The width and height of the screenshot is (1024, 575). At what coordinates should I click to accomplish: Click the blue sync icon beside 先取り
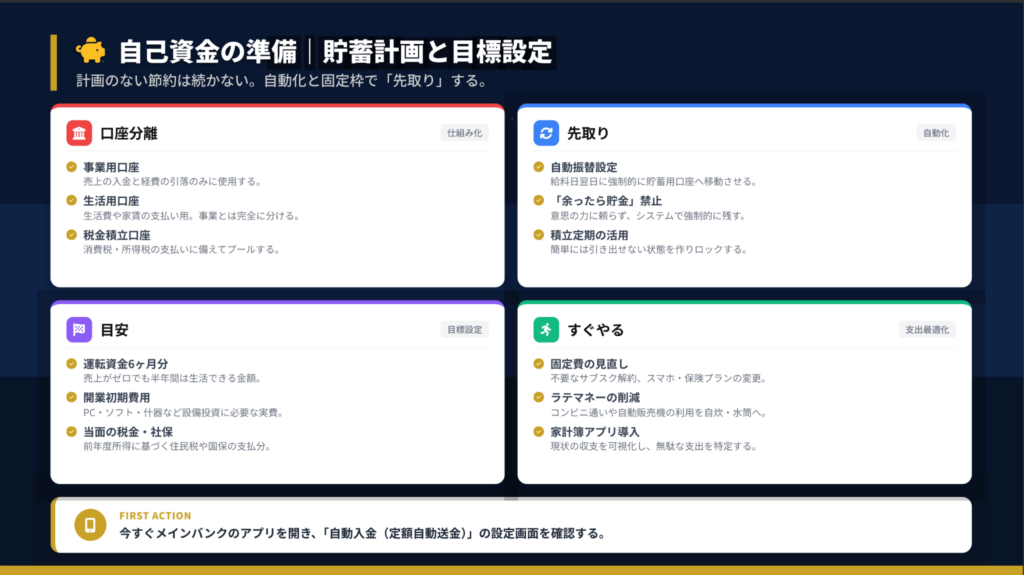pos(546,133)
